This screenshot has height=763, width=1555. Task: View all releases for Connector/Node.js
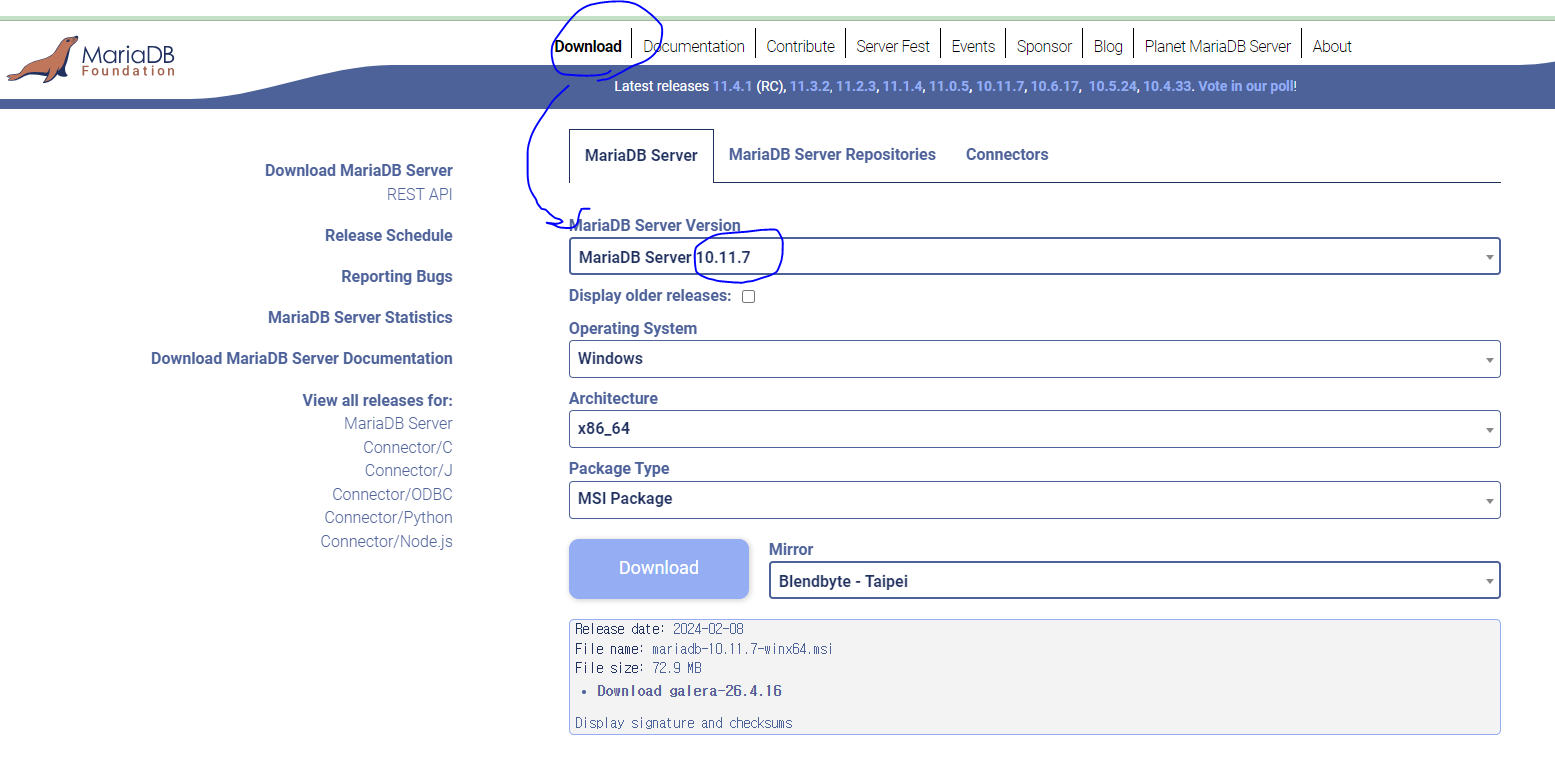(386, 541)
